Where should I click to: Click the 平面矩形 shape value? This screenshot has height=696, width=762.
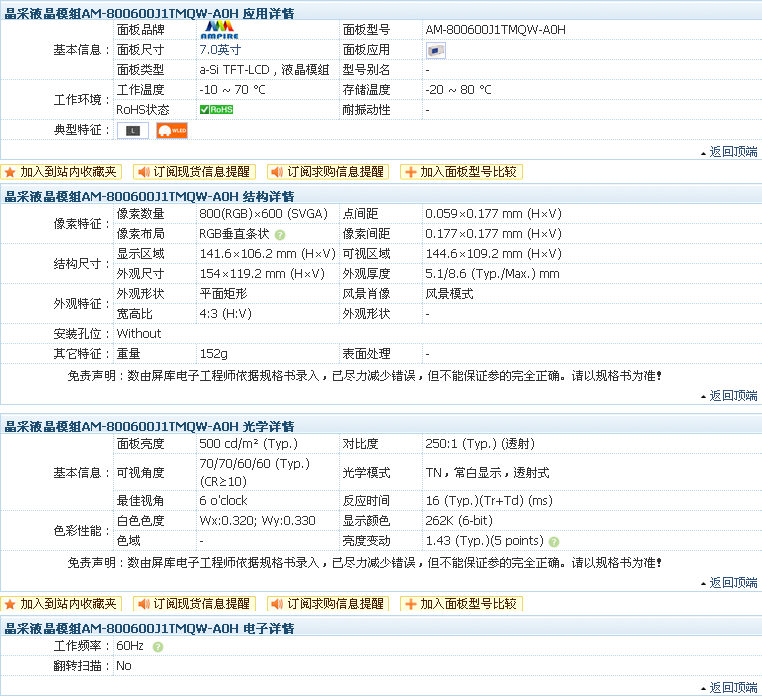point(224,294)
